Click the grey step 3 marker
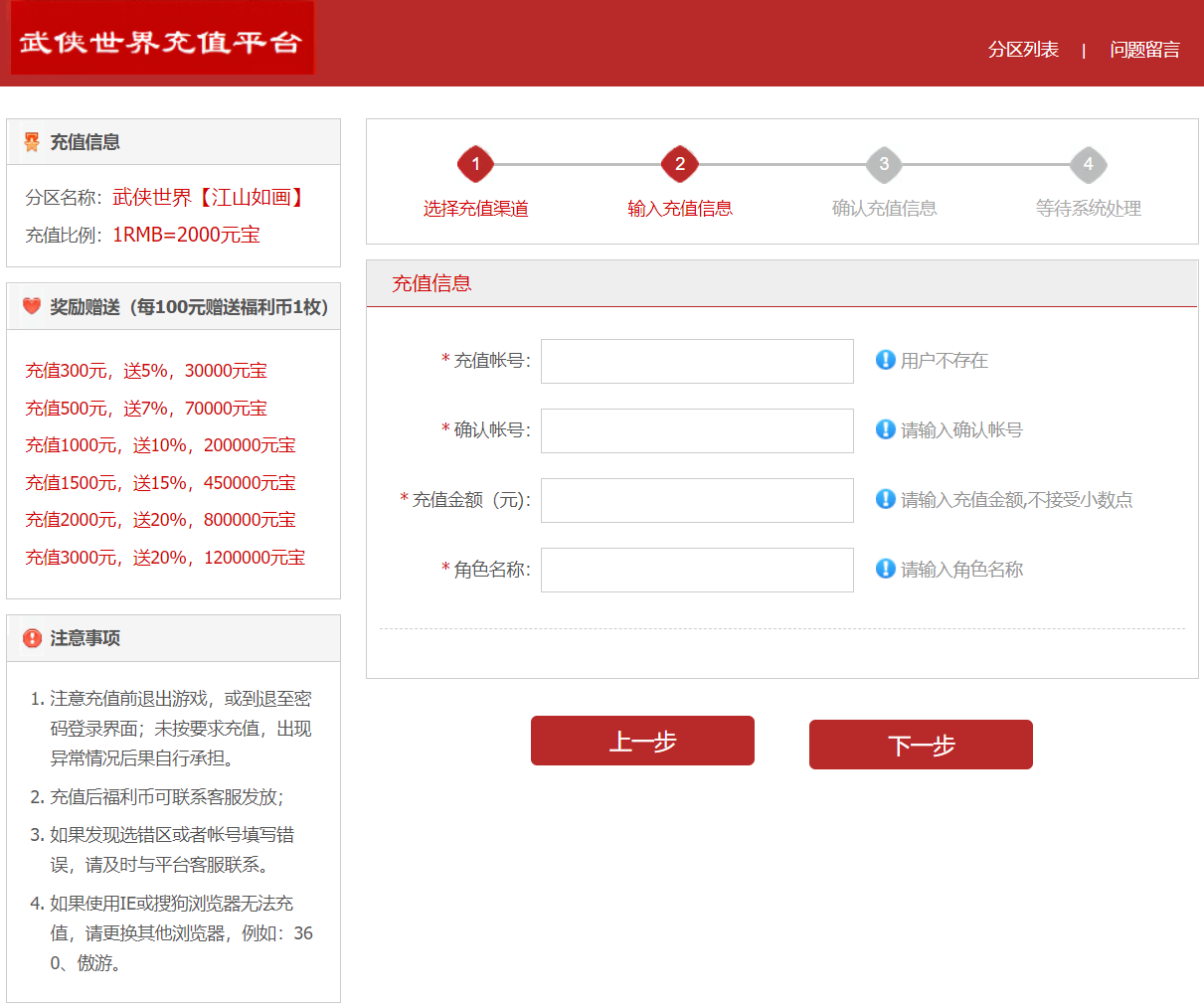Viewport: 1204px width, 1005px height. point(884,164)
